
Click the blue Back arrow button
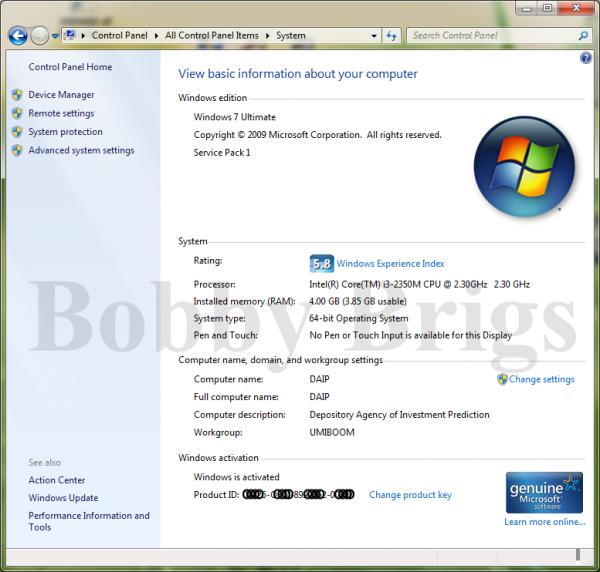[x=18, y=36]
